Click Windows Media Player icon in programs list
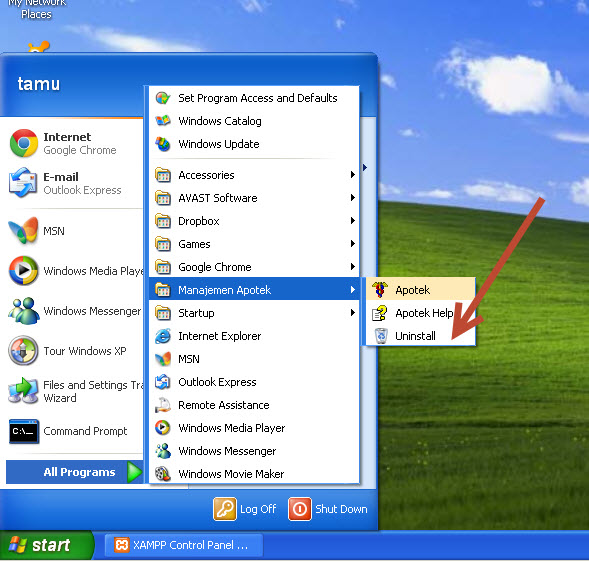This screenshot has height=562, width=589. pyautogui.click(x=163, y=428)
